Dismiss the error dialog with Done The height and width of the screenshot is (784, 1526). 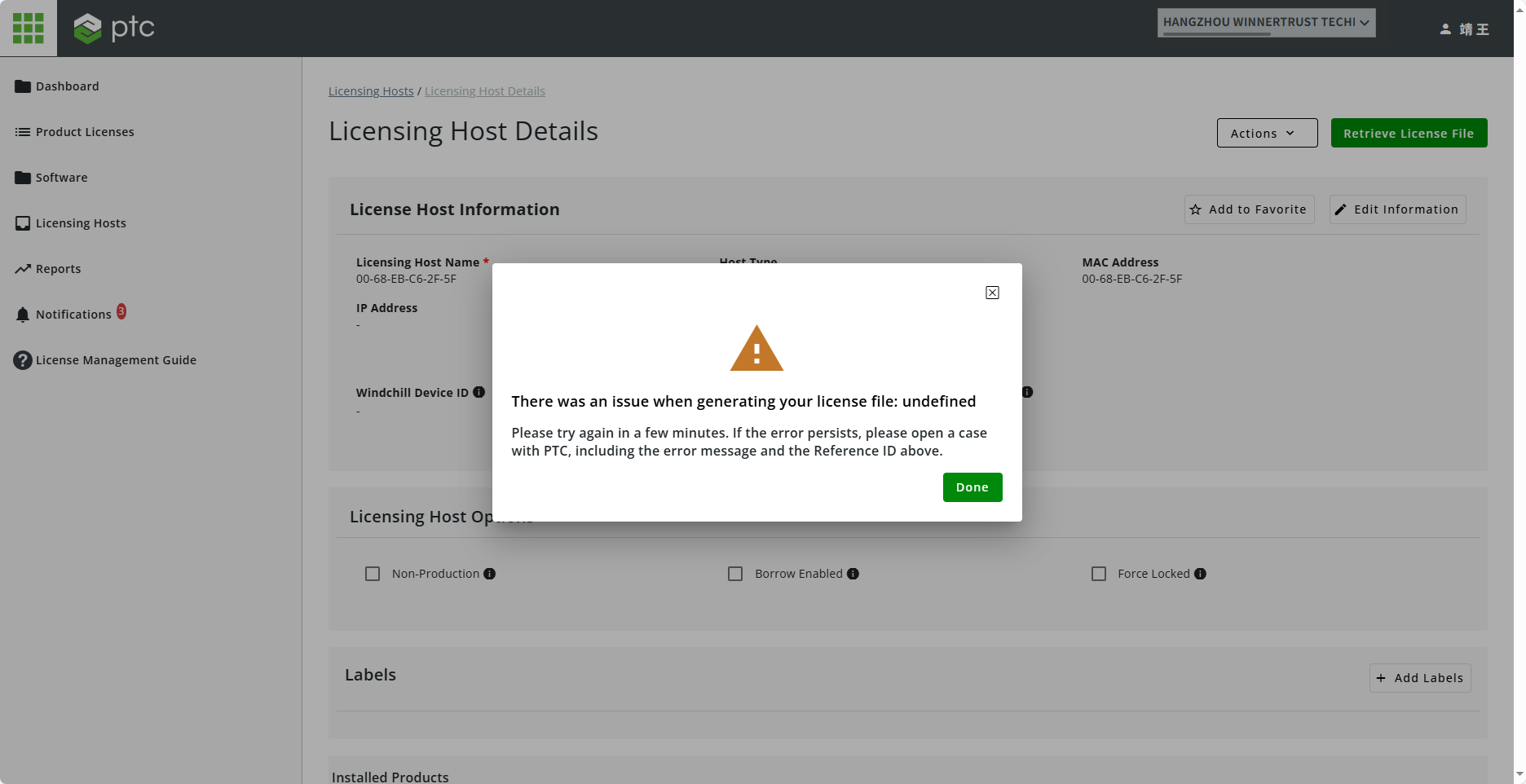tap(972, 487)
